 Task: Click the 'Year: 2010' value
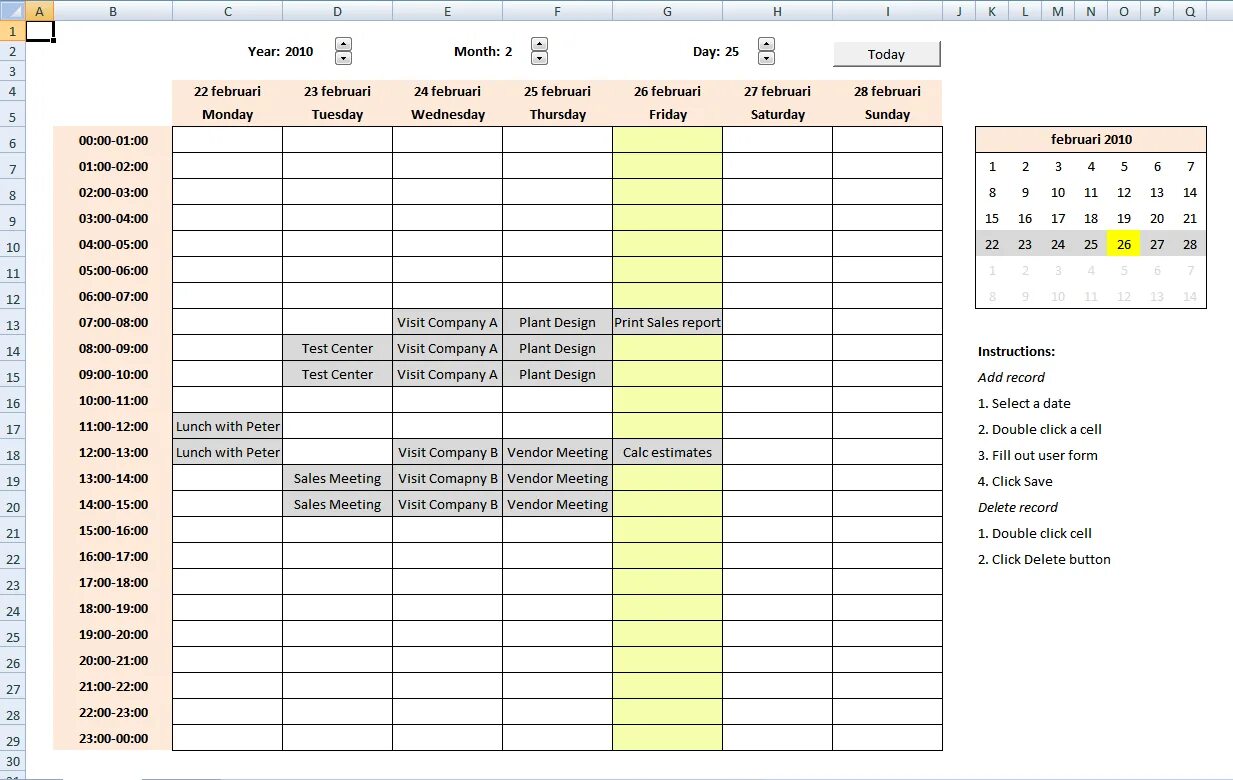coord(281,51)
